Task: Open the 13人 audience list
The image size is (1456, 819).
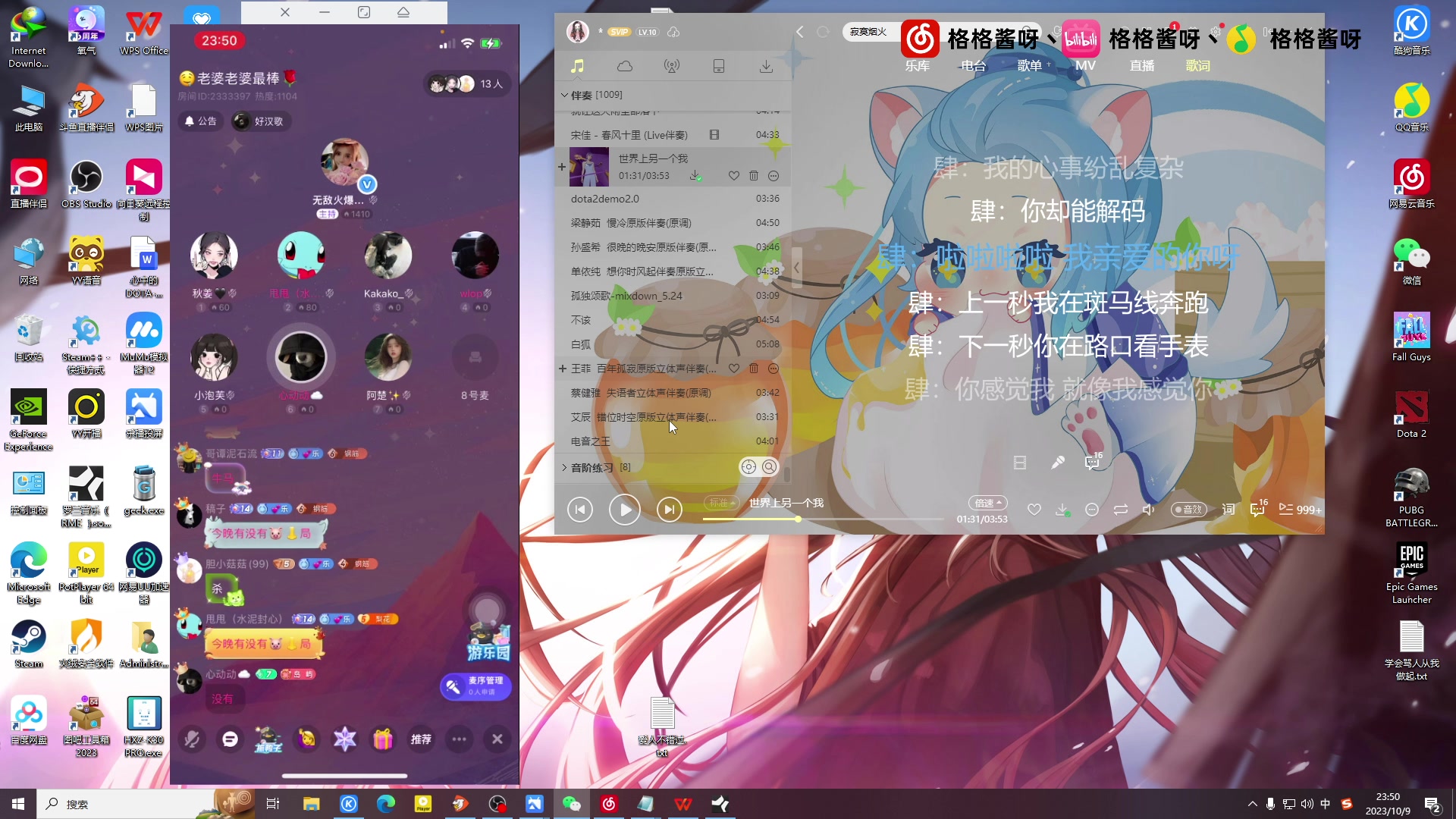Action: (467, 84)
